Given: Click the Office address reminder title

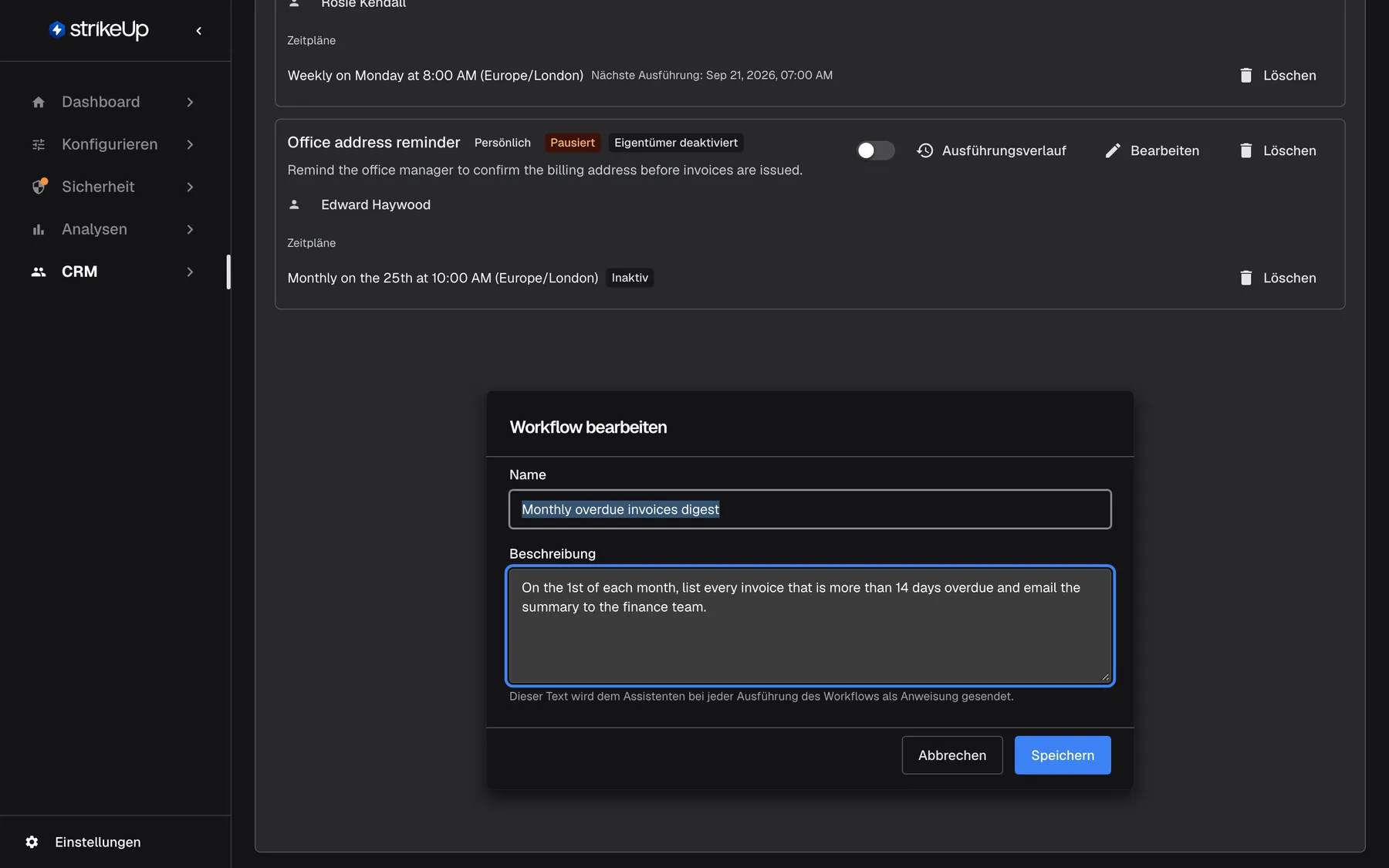Looking at the screenshot, I should pyautogui.click(x=373, y=142).
